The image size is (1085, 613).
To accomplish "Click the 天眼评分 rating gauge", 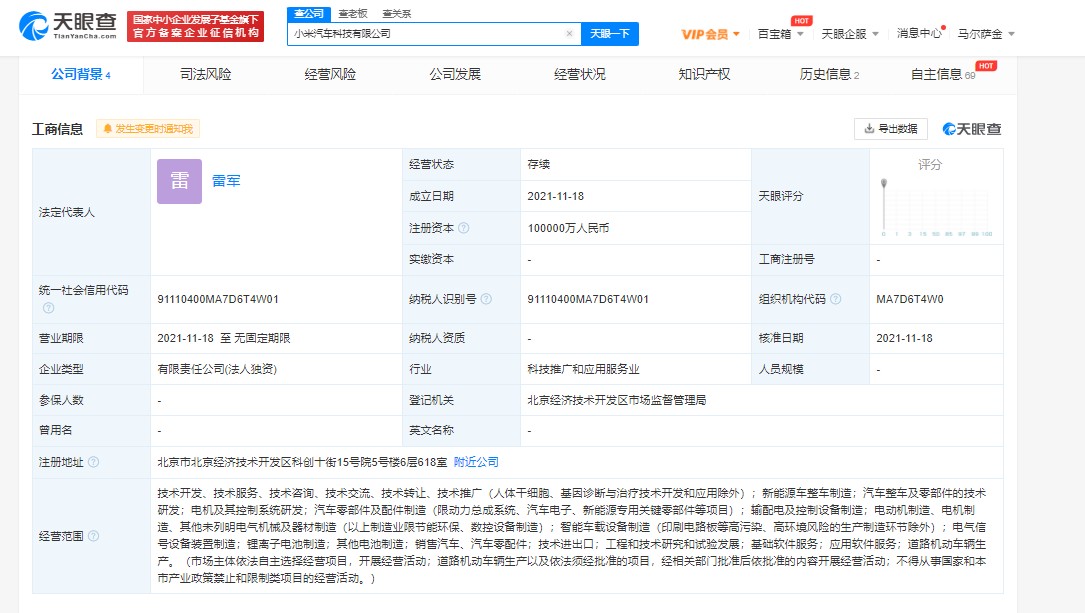I will coord(935,200).
